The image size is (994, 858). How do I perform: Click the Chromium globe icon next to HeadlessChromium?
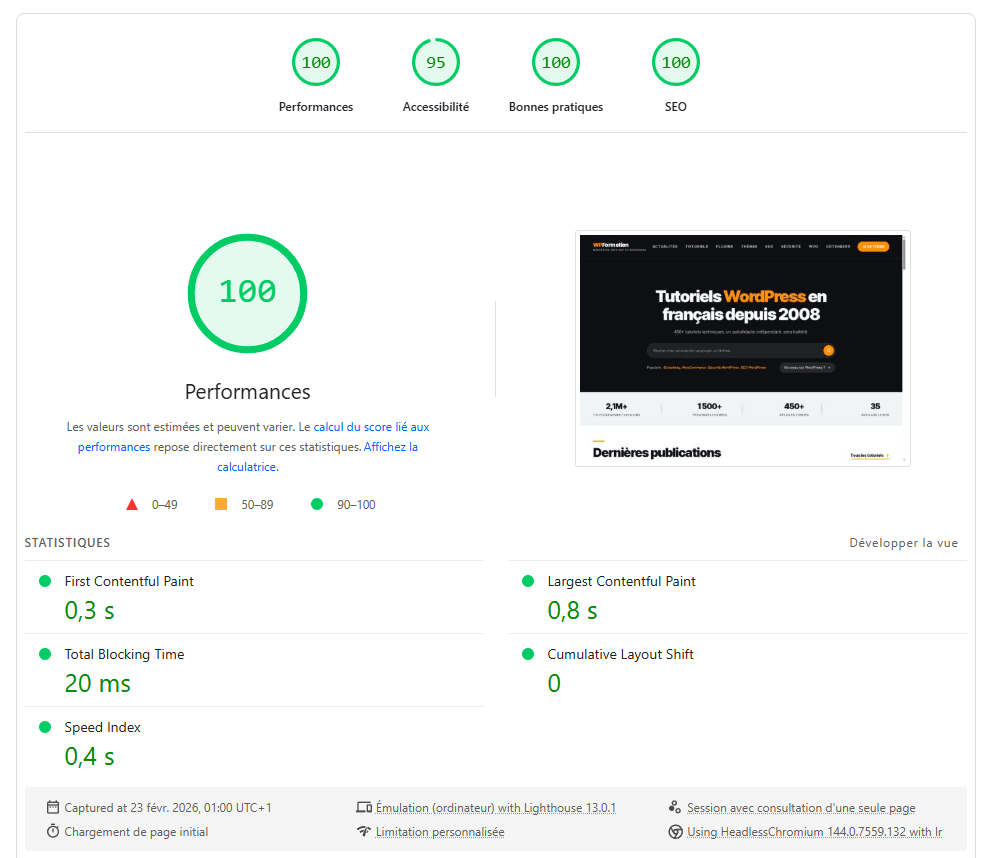[675, 831]
